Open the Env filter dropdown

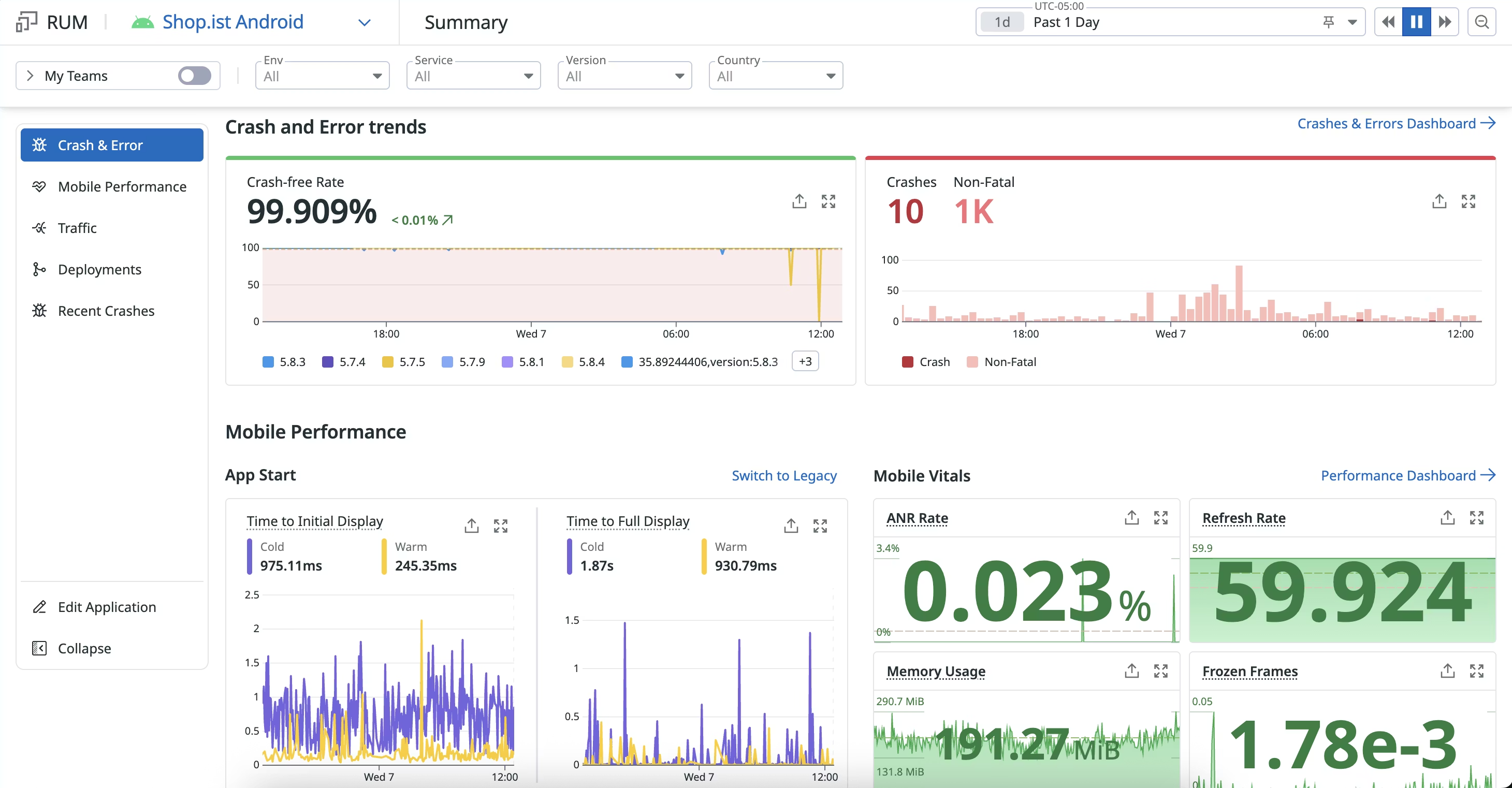tap(322, 76)
